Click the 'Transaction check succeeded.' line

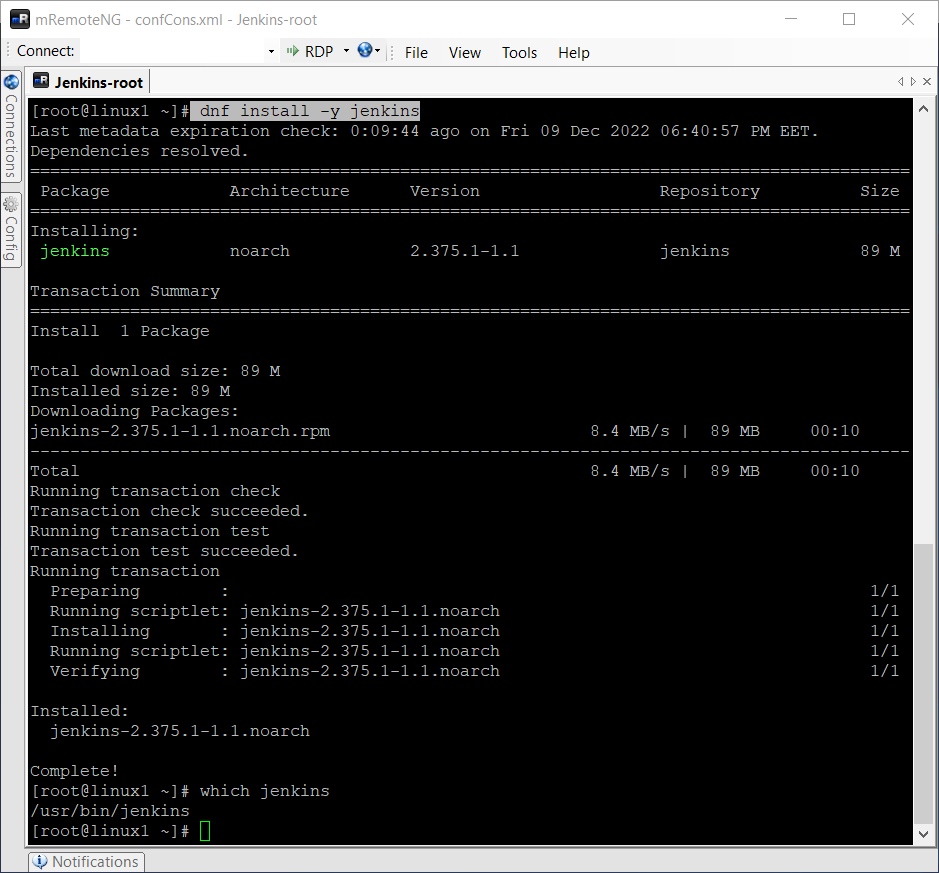[169, 511]
